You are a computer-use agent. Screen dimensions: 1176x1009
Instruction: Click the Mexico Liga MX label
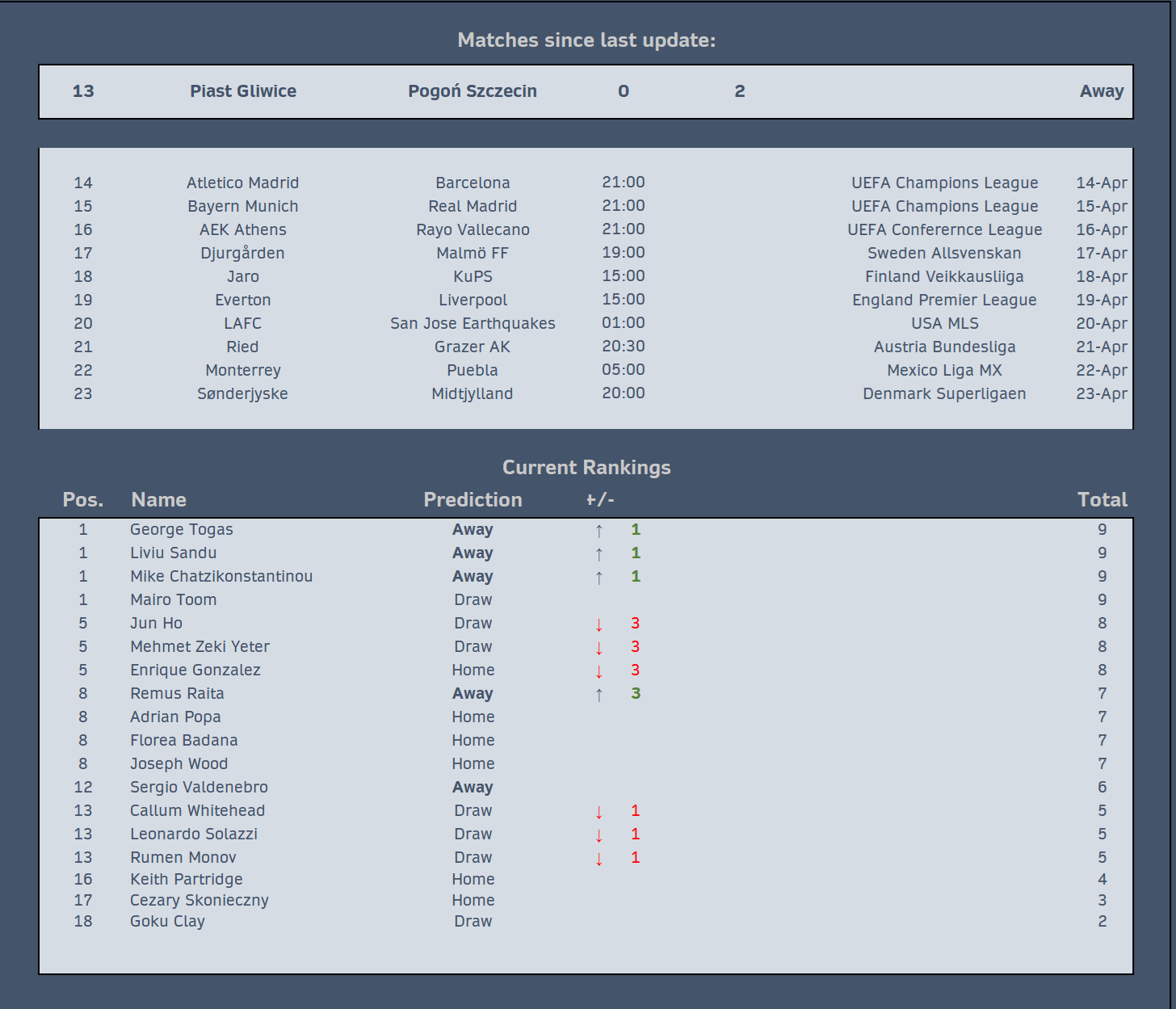point(945,370)
